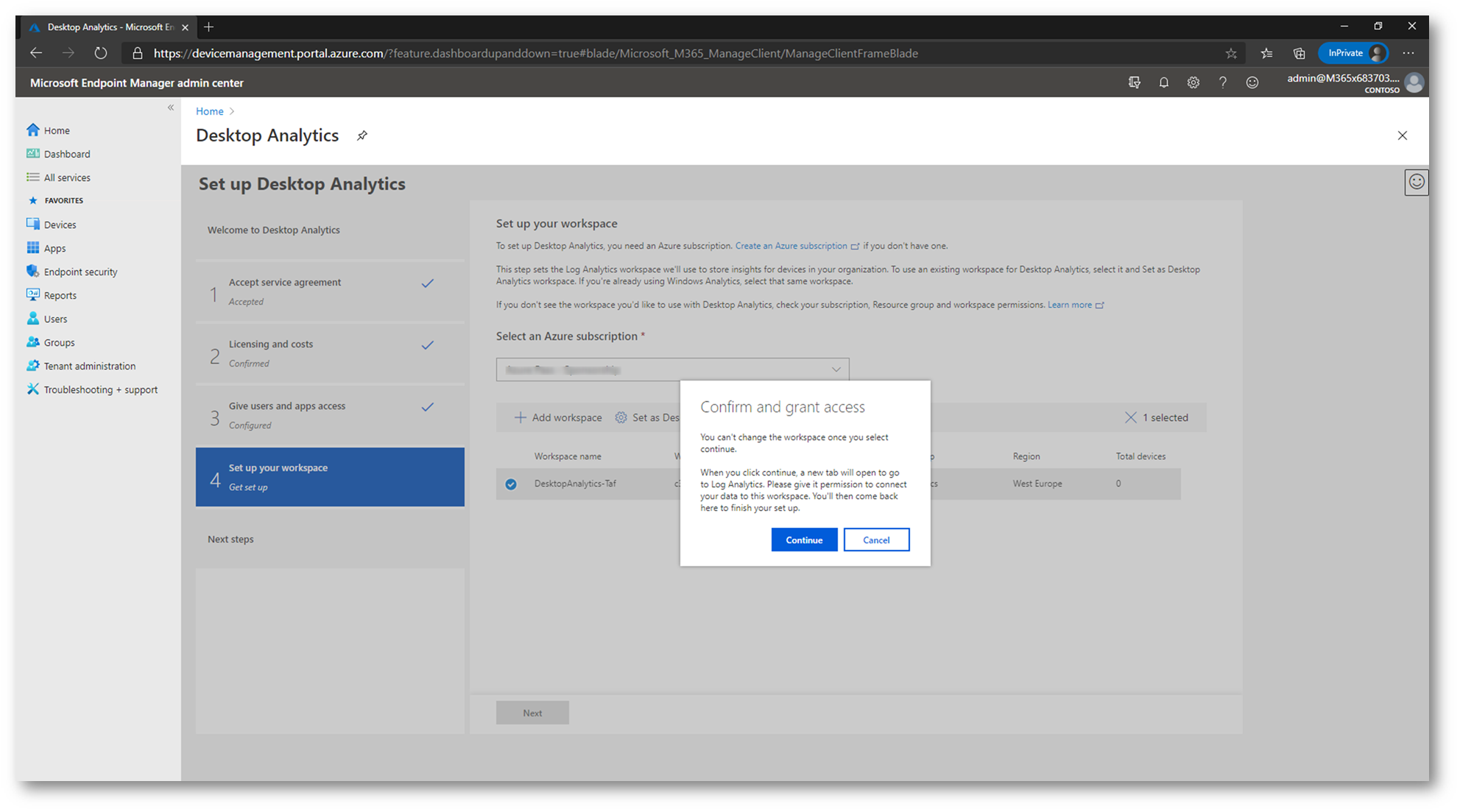The height and width of the screenshot is (812, 1460).
Task: Click the browser back arrow
Action: [35, 53]
